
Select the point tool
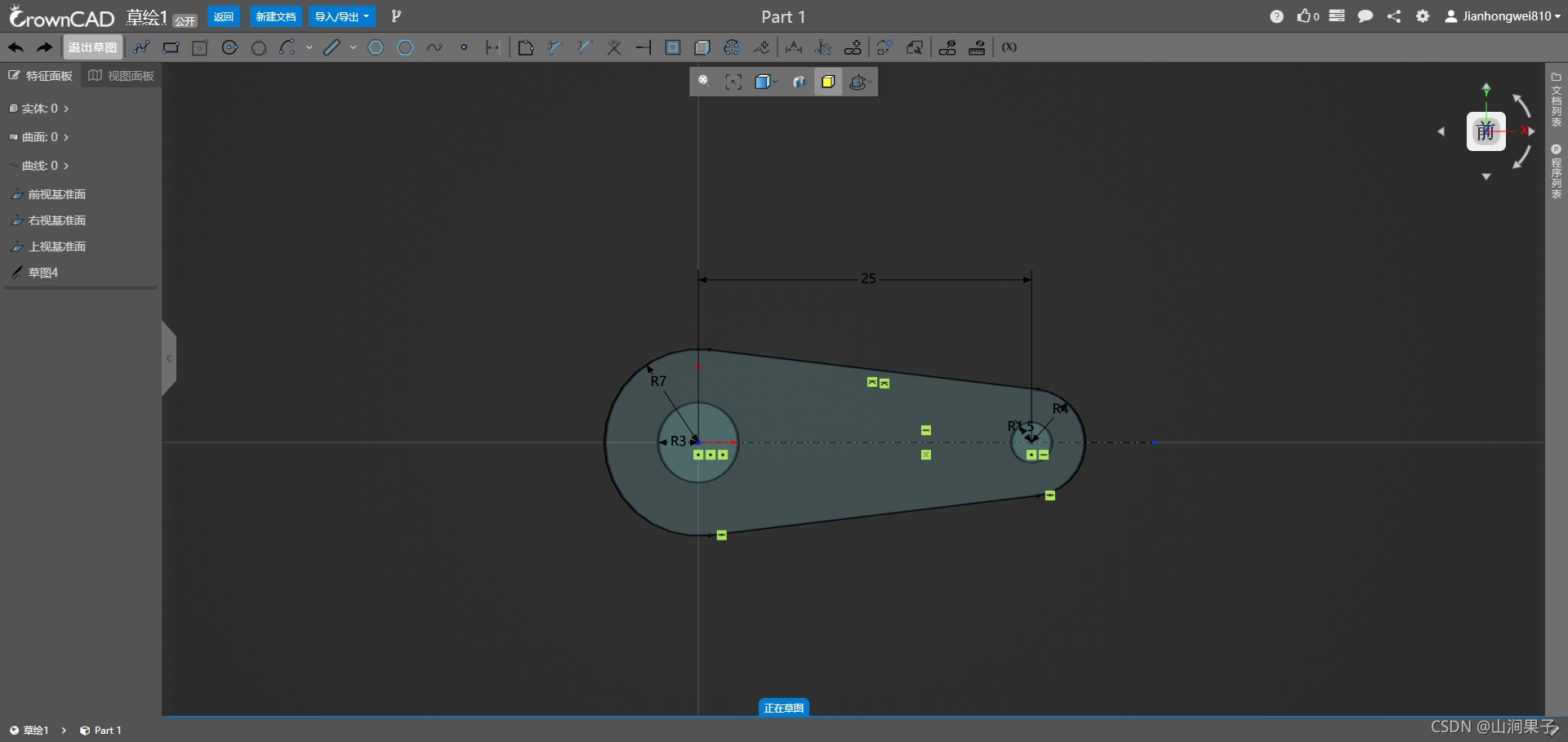464,47
